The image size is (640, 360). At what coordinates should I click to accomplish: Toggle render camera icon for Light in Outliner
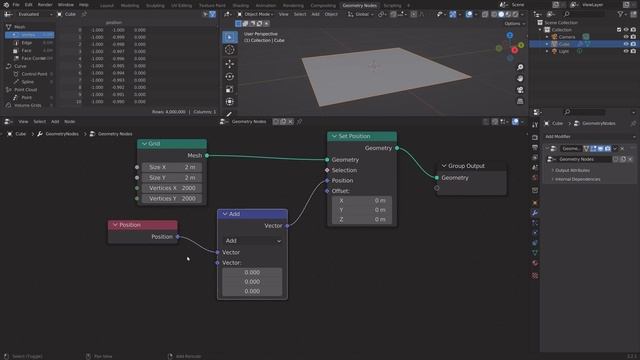[x=633, y=51]
